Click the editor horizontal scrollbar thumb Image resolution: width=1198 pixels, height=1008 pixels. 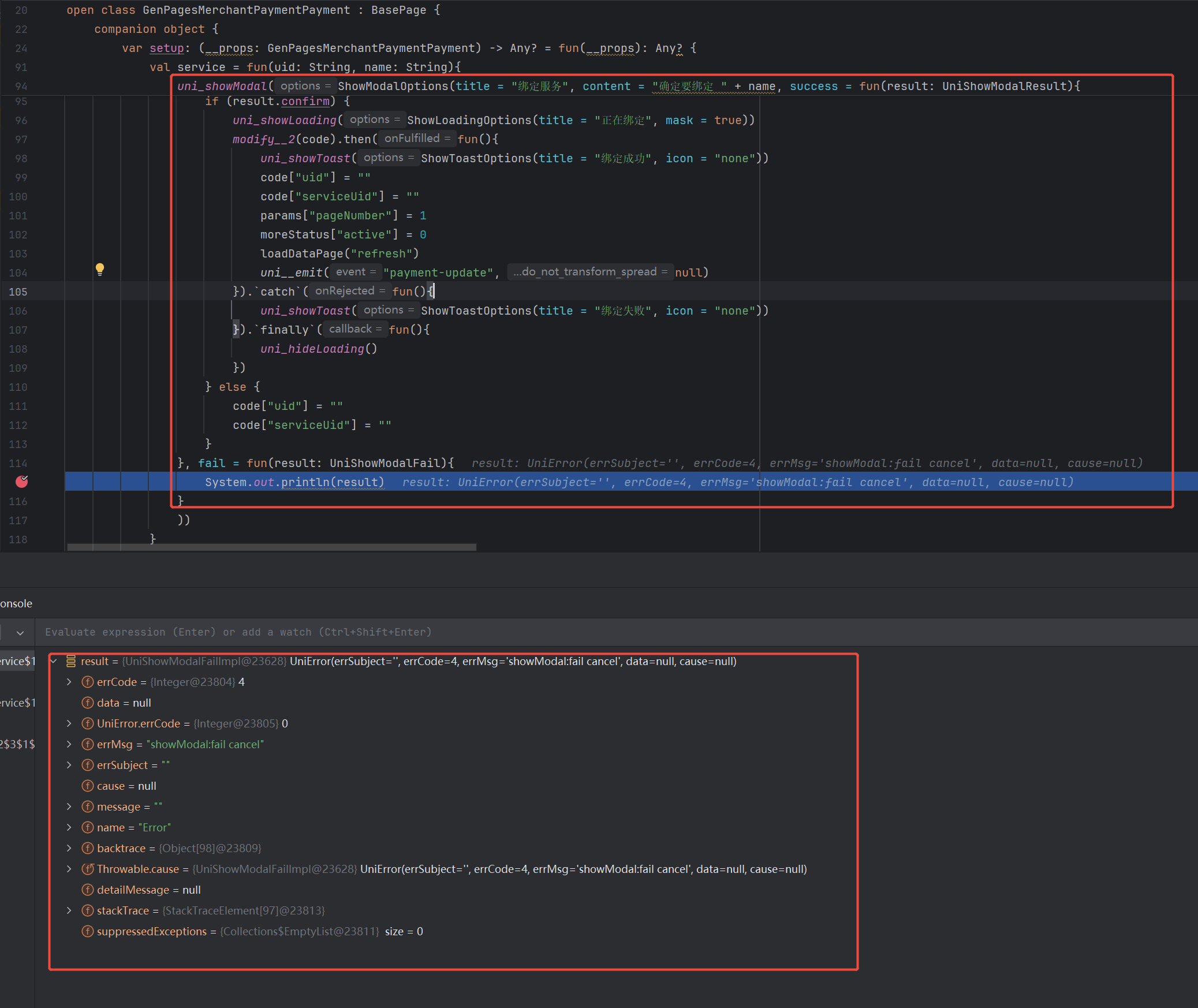pos(271,547)
